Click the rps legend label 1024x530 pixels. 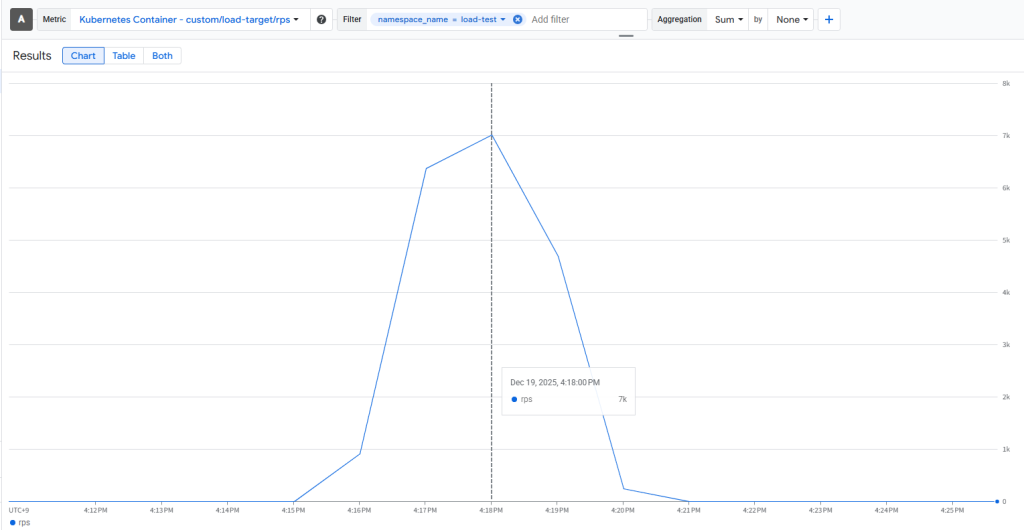tap(25, 522)
